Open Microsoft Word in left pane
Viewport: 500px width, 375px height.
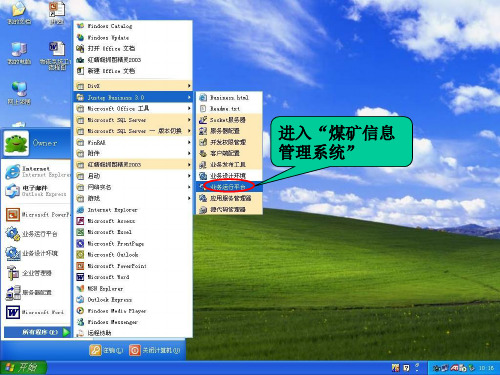[37, 312]
